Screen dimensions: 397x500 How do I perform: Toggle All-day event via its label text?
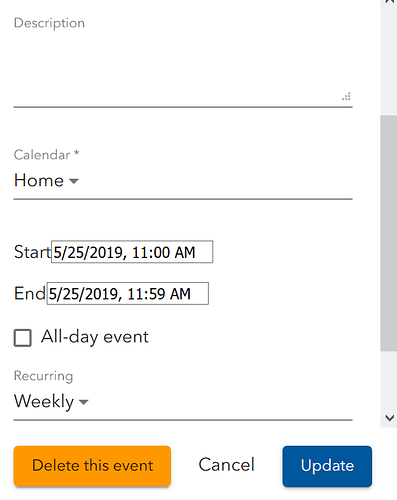(x=95, y=337)
